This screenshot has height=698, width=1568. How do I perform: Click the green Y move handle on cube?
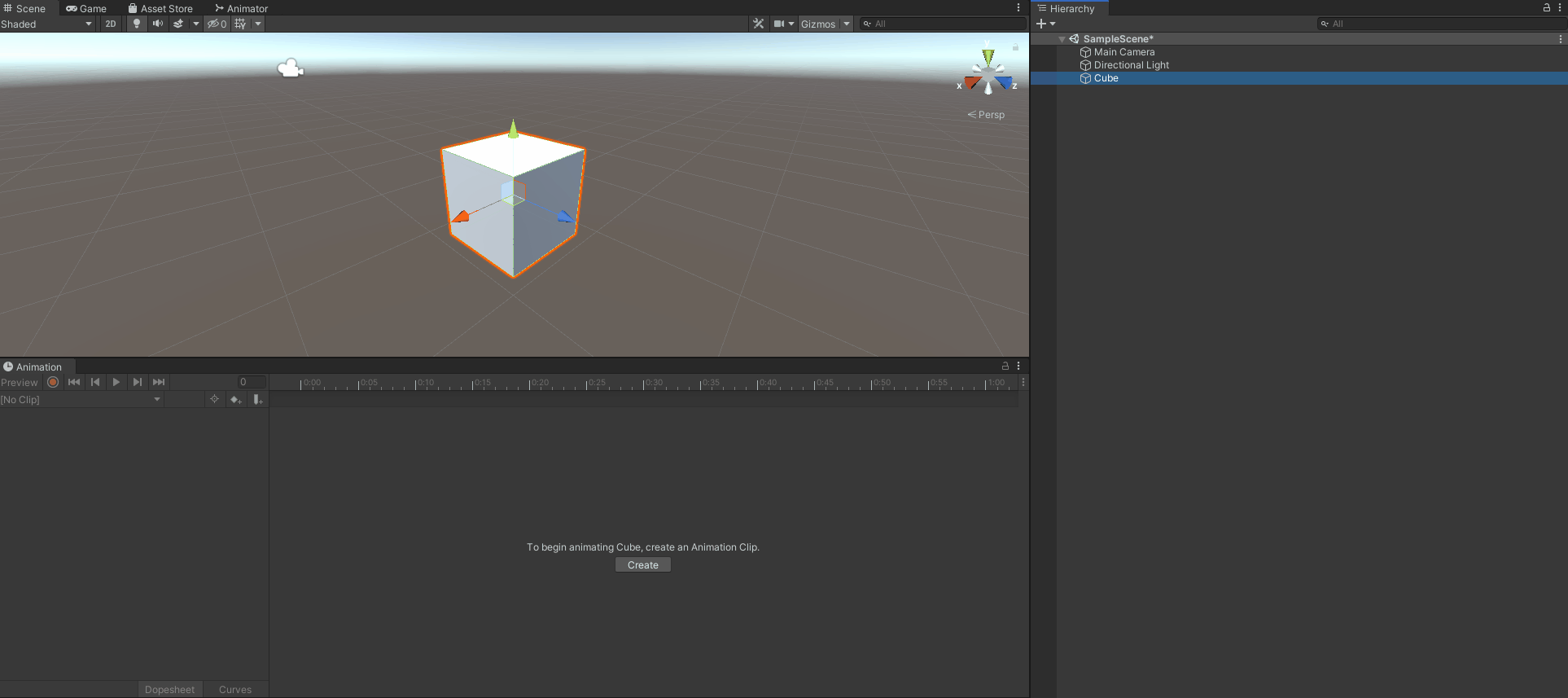(x=513, y=129)
